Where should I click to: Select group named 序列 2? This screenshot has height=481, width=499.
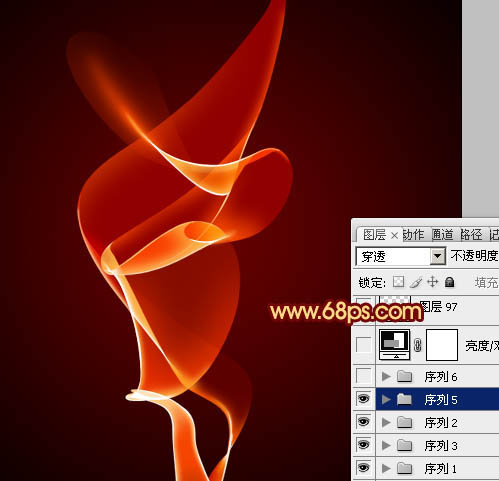click(441, 423)
